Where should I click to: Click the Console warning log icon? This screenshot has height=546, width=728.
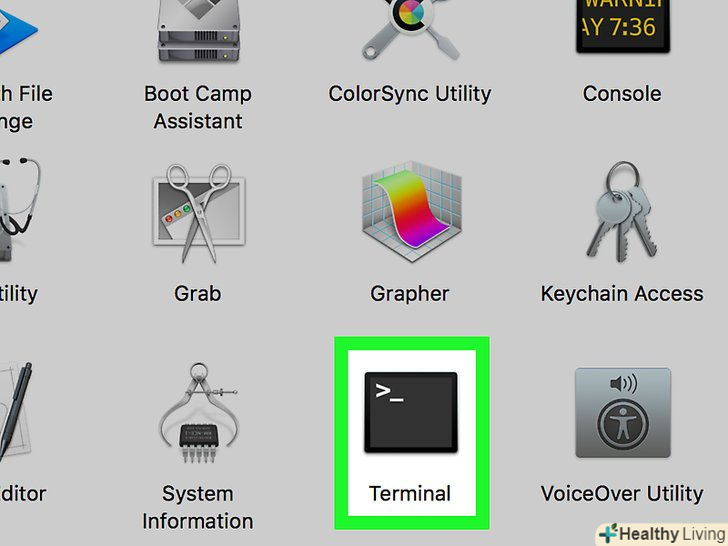[623, 26]
